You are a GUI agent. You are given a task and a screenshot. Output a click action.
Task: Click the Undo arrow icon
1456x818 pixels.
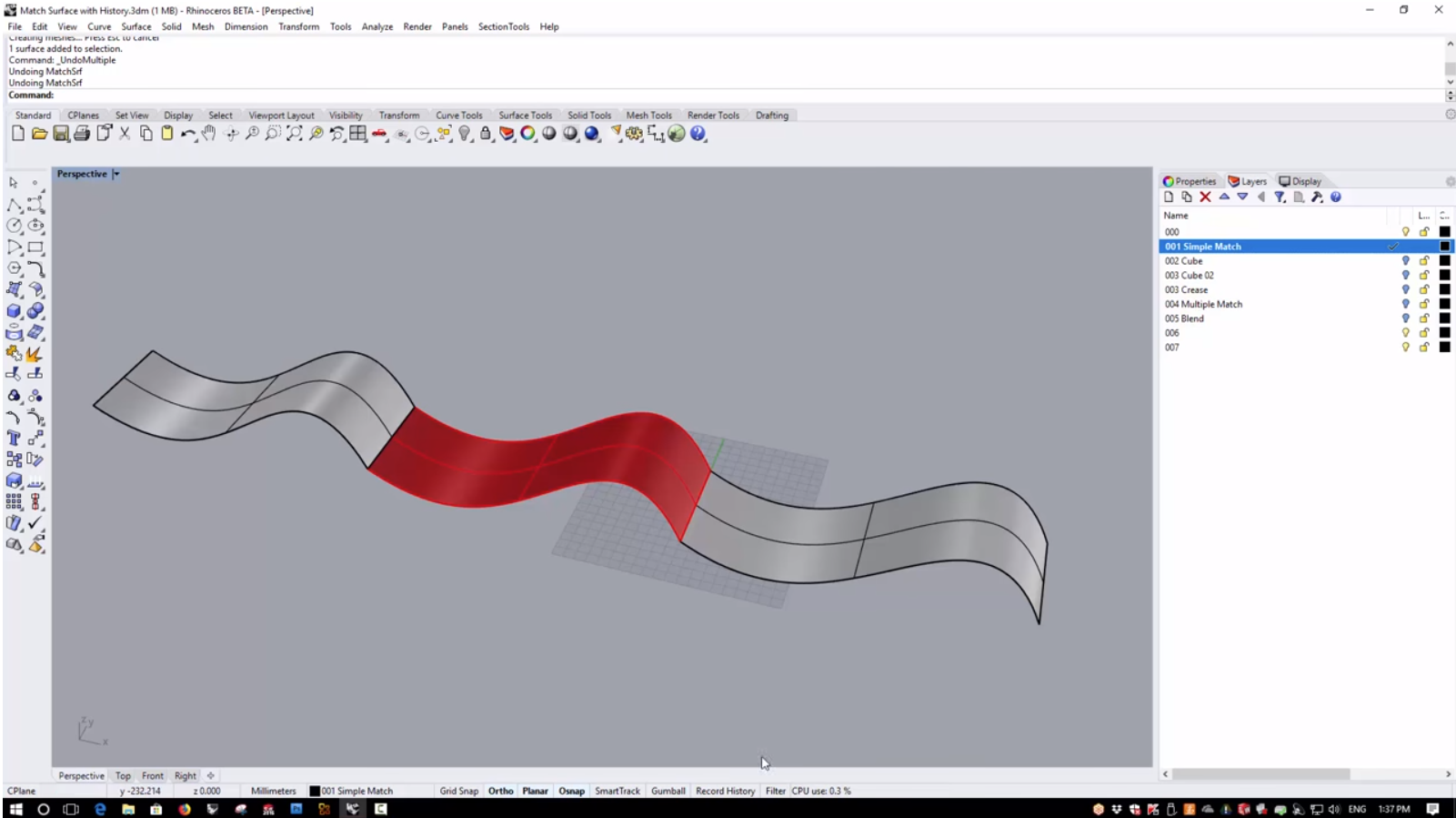[188, 134]
